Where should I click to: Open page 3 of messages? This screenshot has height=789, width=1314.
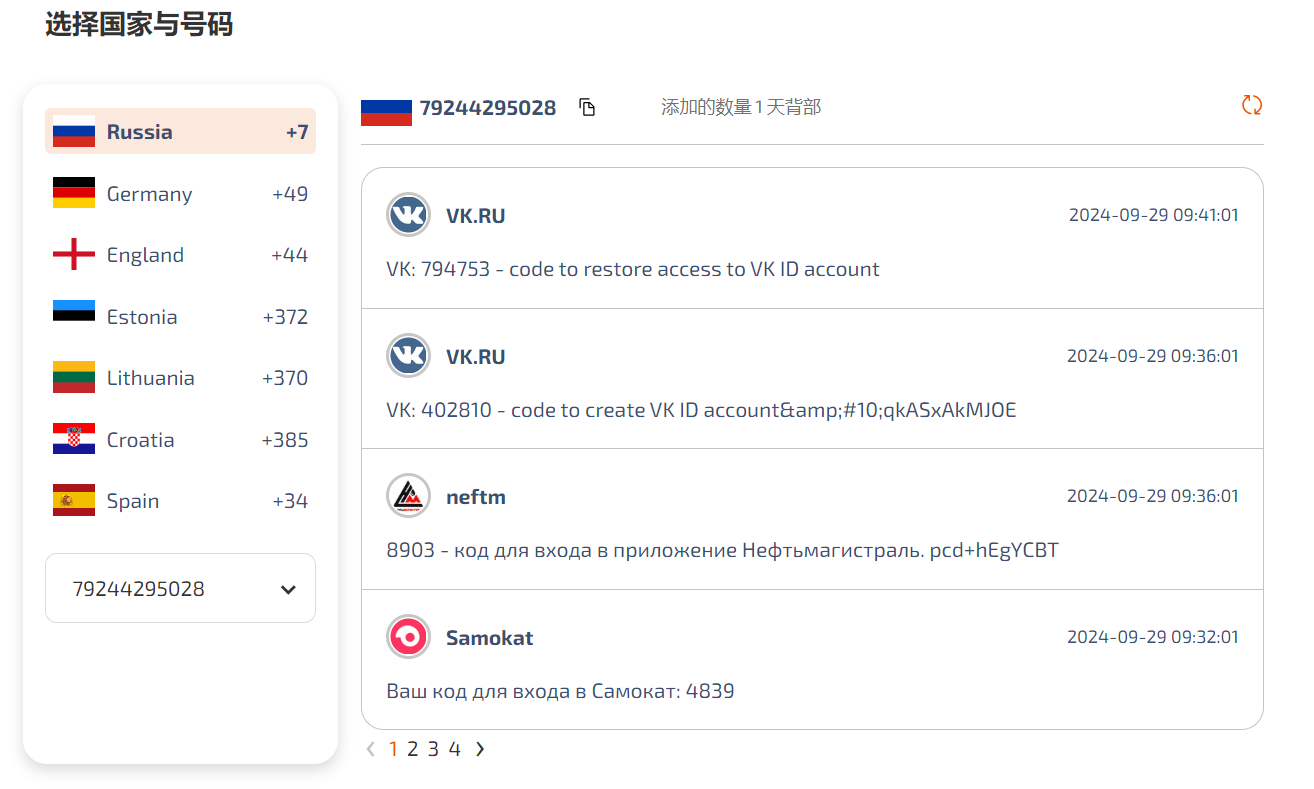coord(433,749)
